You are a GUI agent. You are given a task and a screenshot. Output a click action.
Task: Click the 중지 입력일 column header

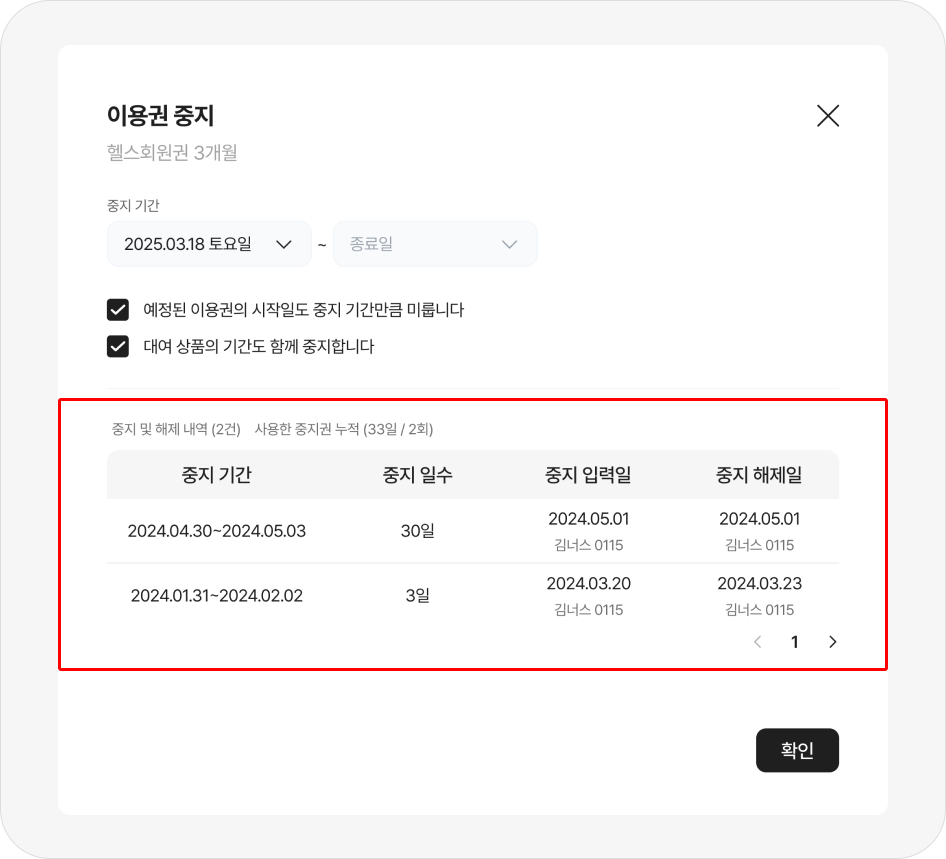[588, 475]
